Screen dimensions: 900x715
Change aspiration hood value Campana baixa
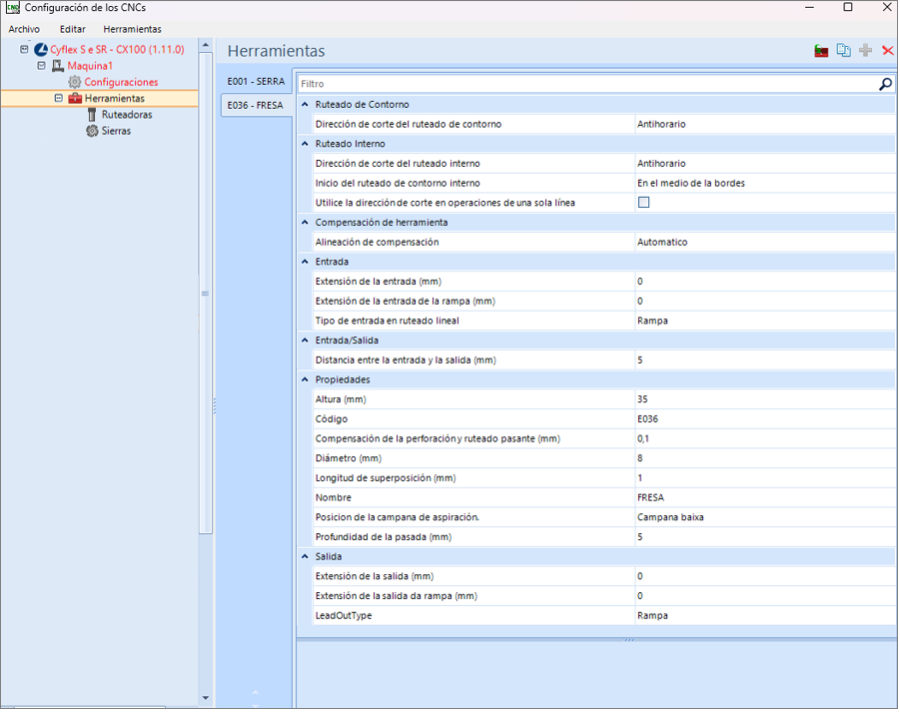(x=765, y=518)
